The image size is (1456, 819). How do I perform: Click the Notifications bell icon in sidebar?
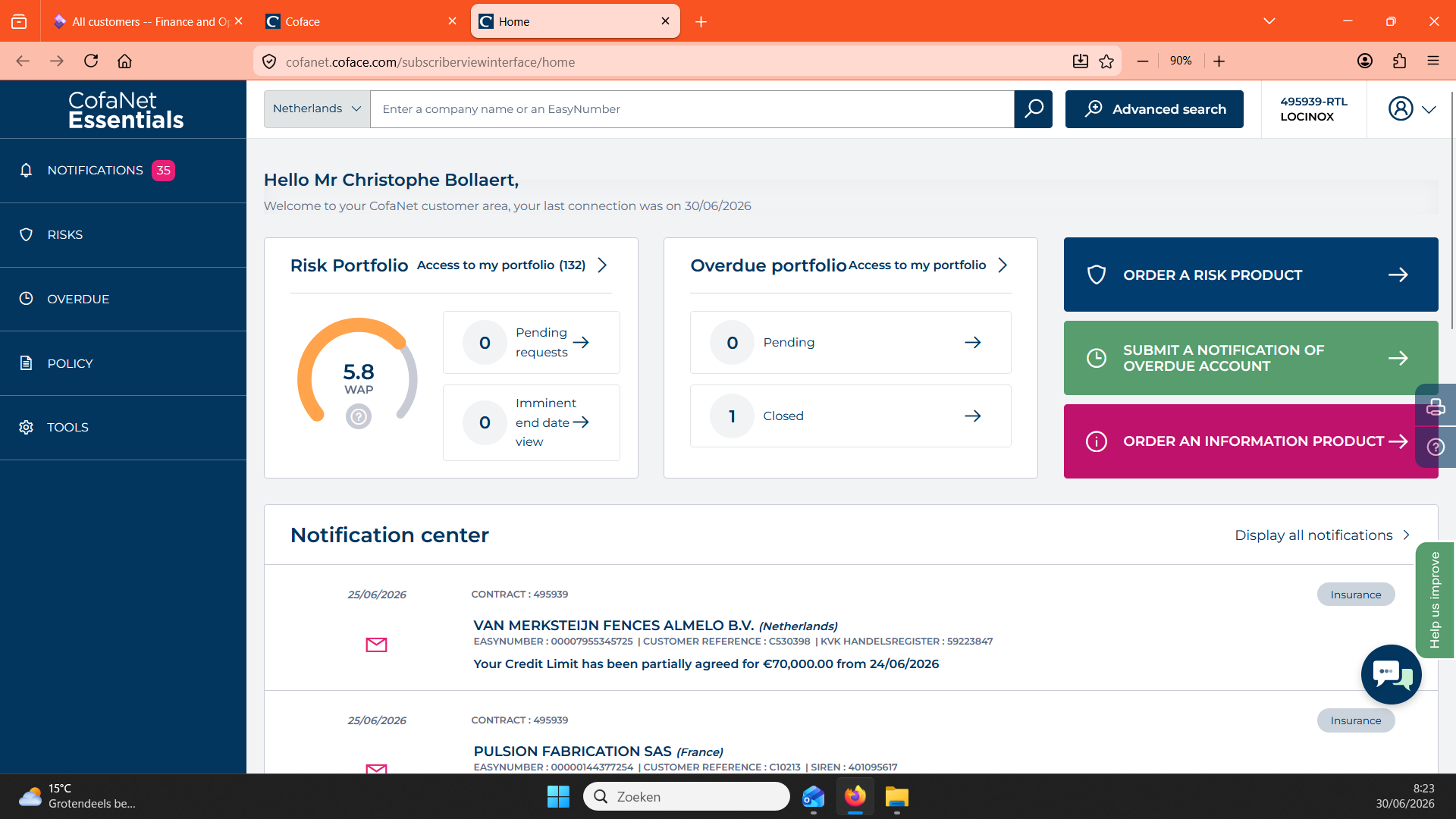(x=26, y=171)
